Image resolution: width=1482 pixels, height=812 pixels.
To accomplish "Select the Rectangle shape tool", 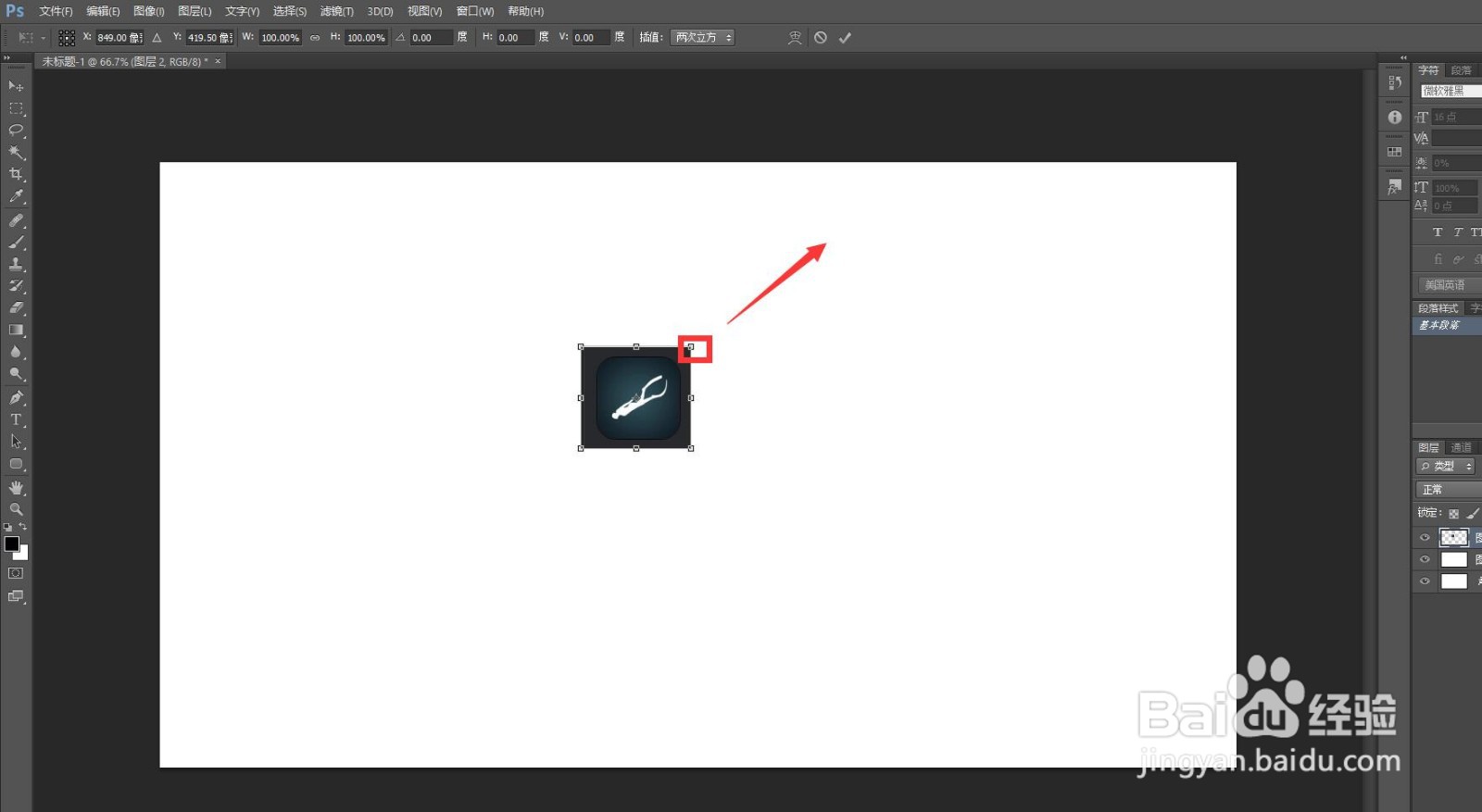I will point(16,465).
